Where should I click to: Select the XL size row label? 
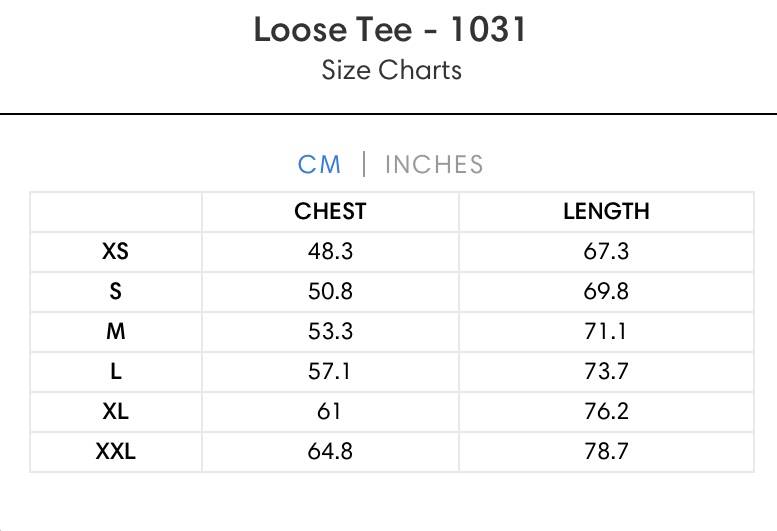(x=115, y=411)
